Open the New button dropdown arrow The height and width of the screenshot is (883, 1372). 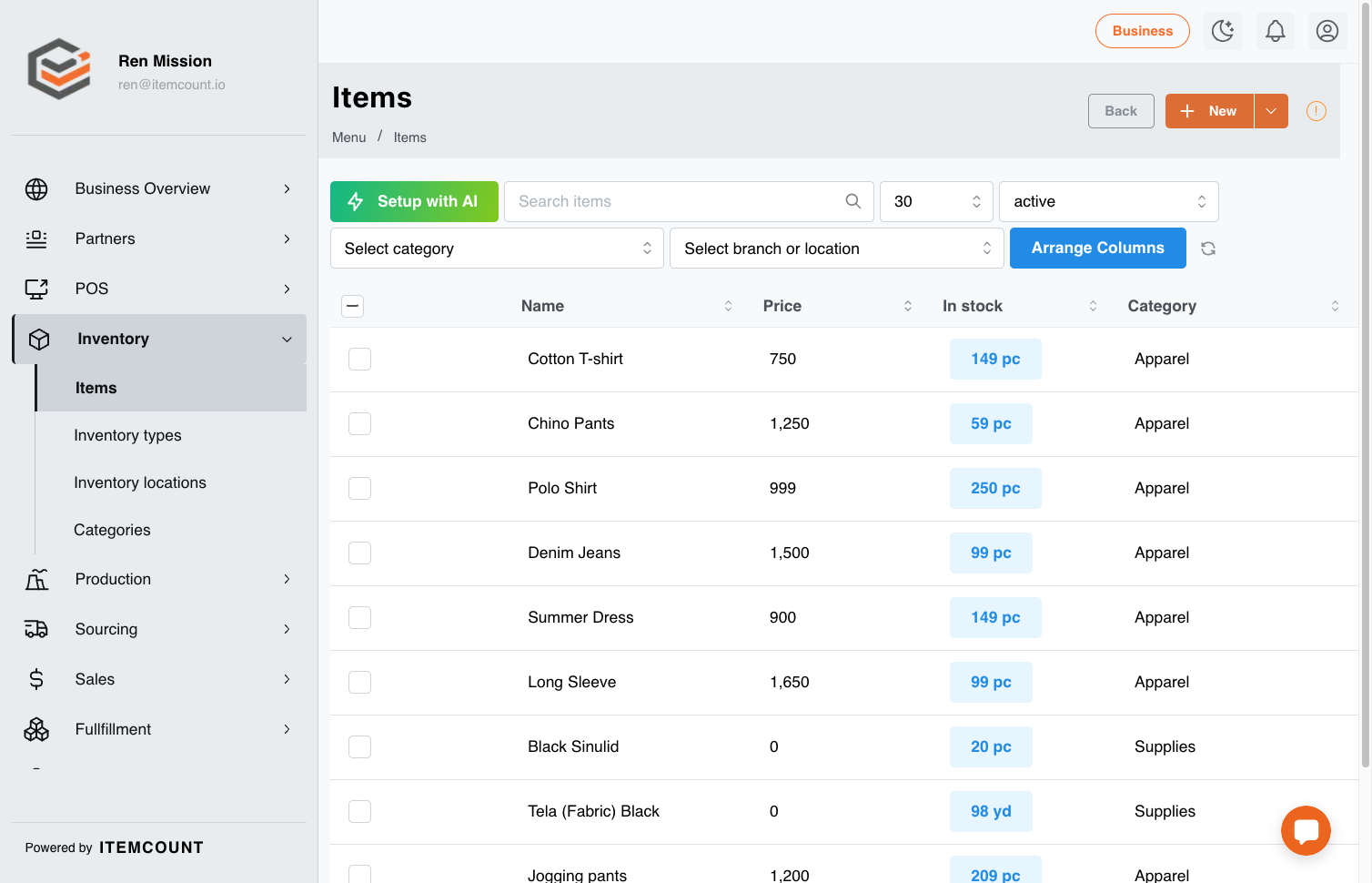point(1271,111)
